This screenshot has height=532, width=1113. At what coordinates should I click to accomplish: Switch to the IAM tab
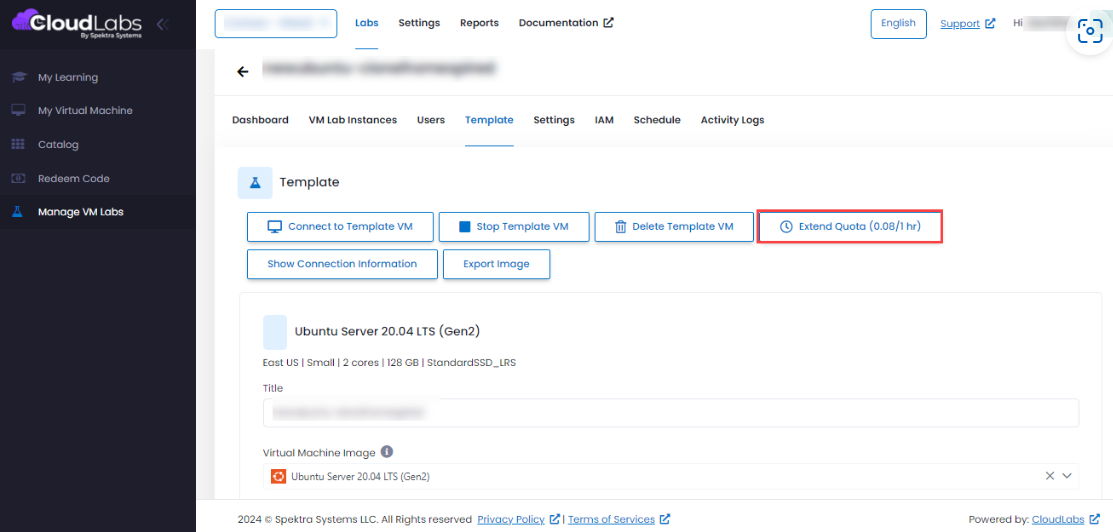coord(604,120)
